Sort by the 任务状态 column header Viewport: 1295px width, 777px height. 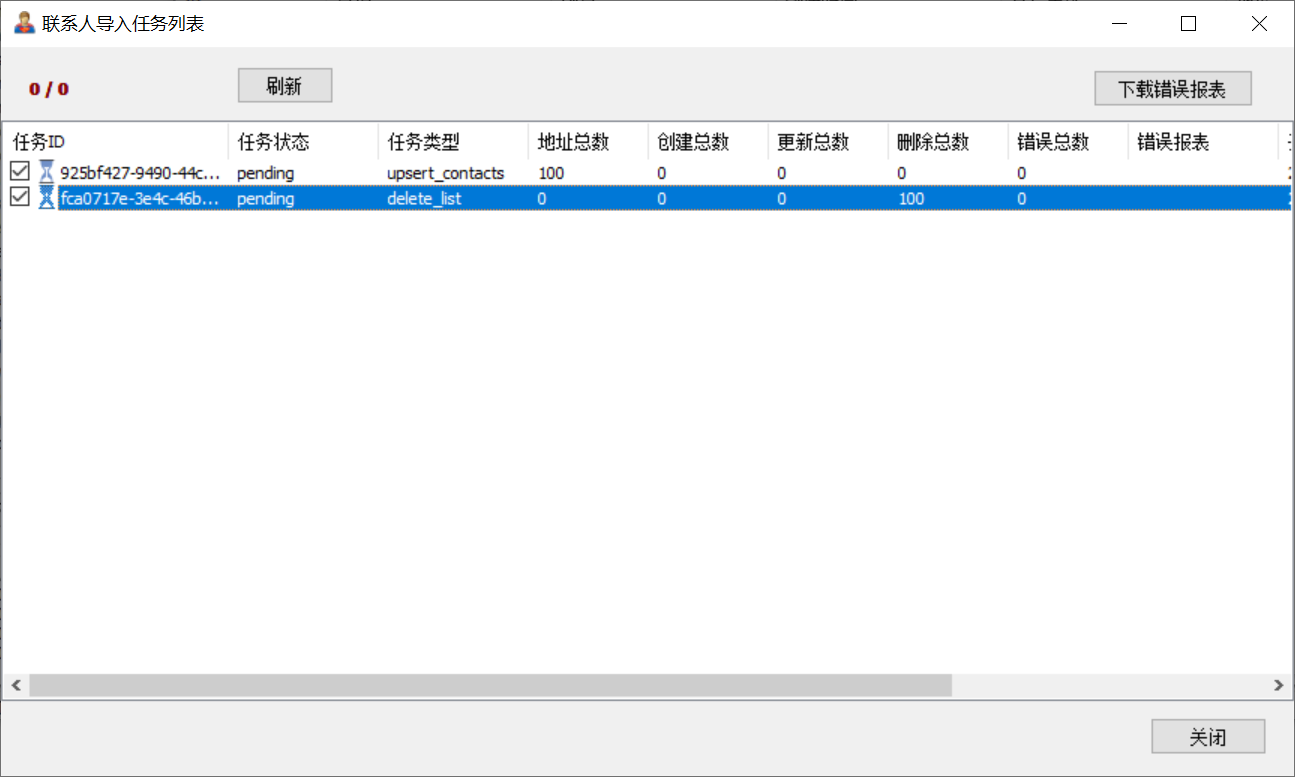coord(302,142)
